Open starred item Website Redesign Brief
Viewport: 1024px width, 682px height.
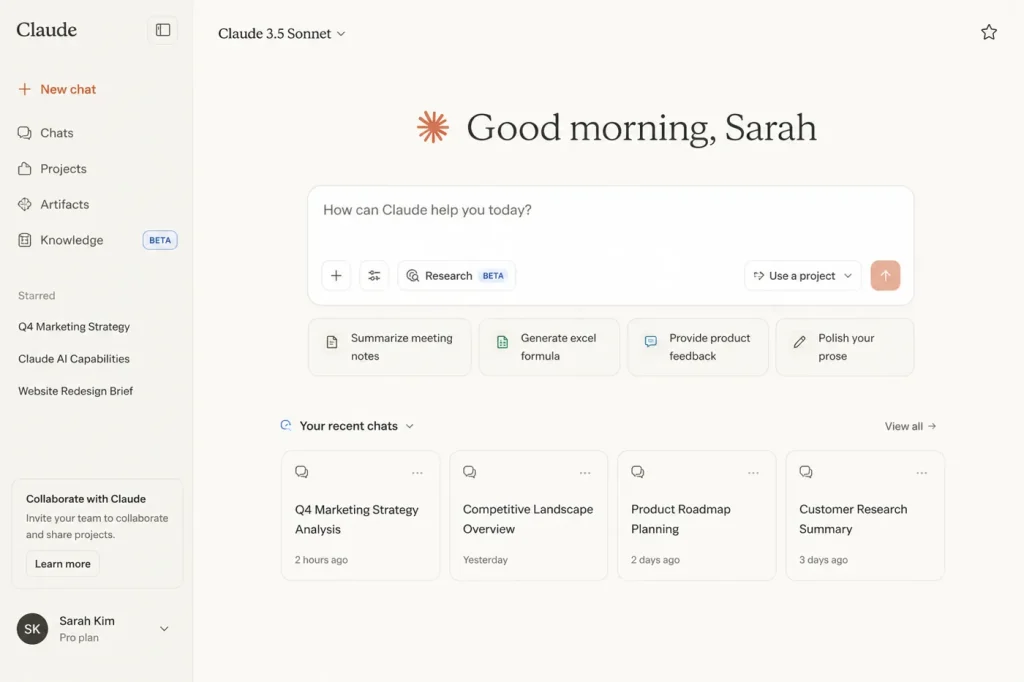(x=76, y=391)
